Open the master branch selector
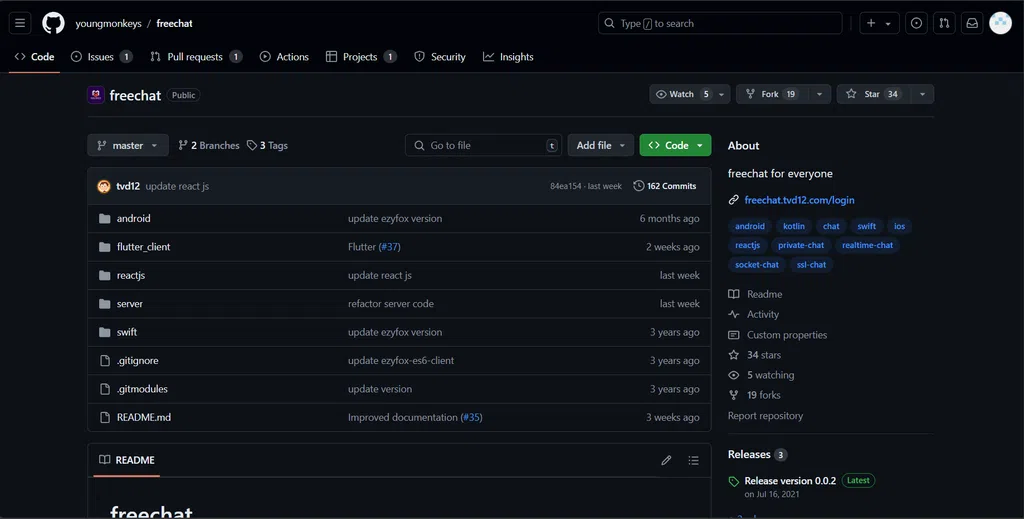 128,146
